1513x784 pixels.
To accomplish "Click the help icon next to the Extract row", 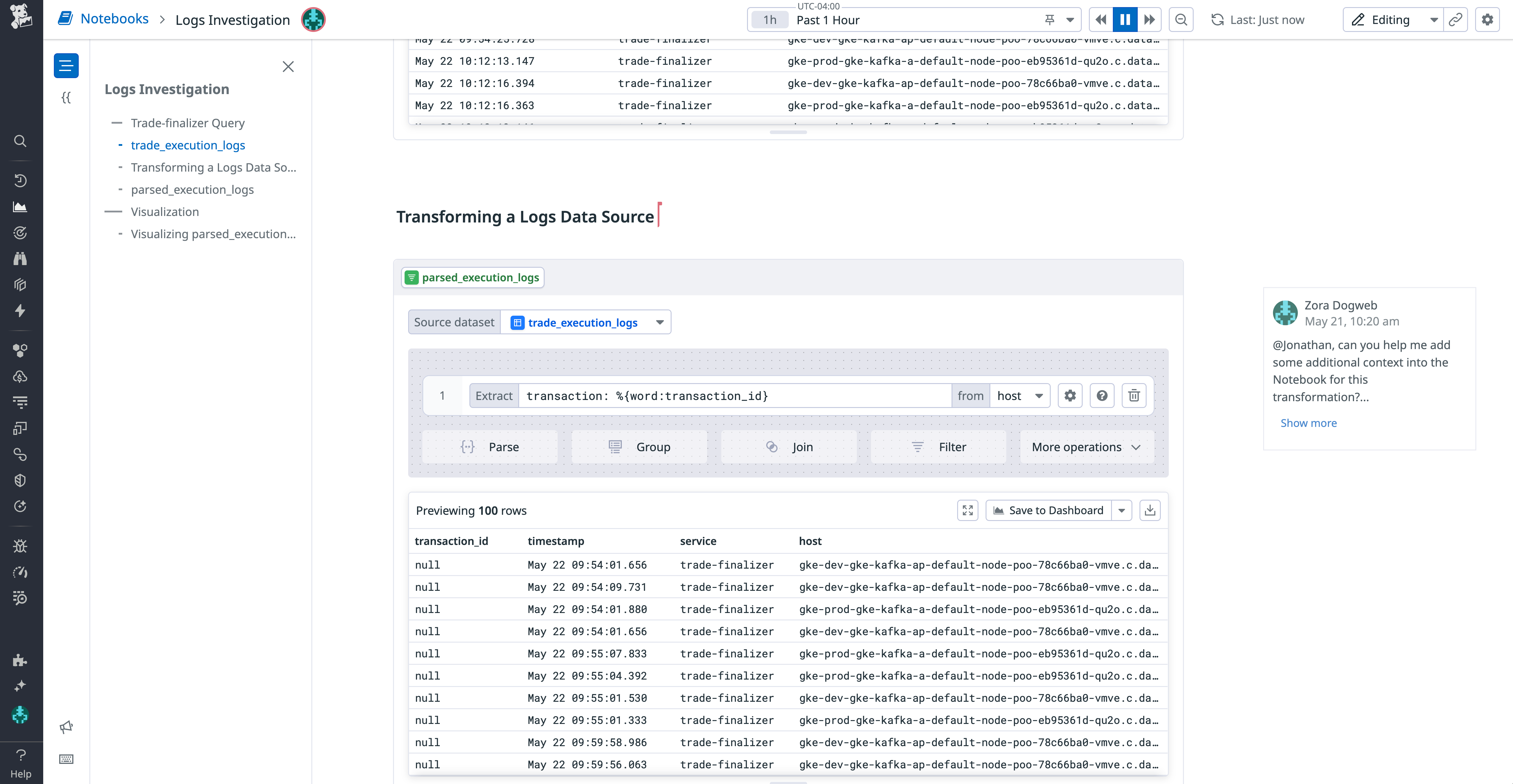I will [x=1102, y=395].
